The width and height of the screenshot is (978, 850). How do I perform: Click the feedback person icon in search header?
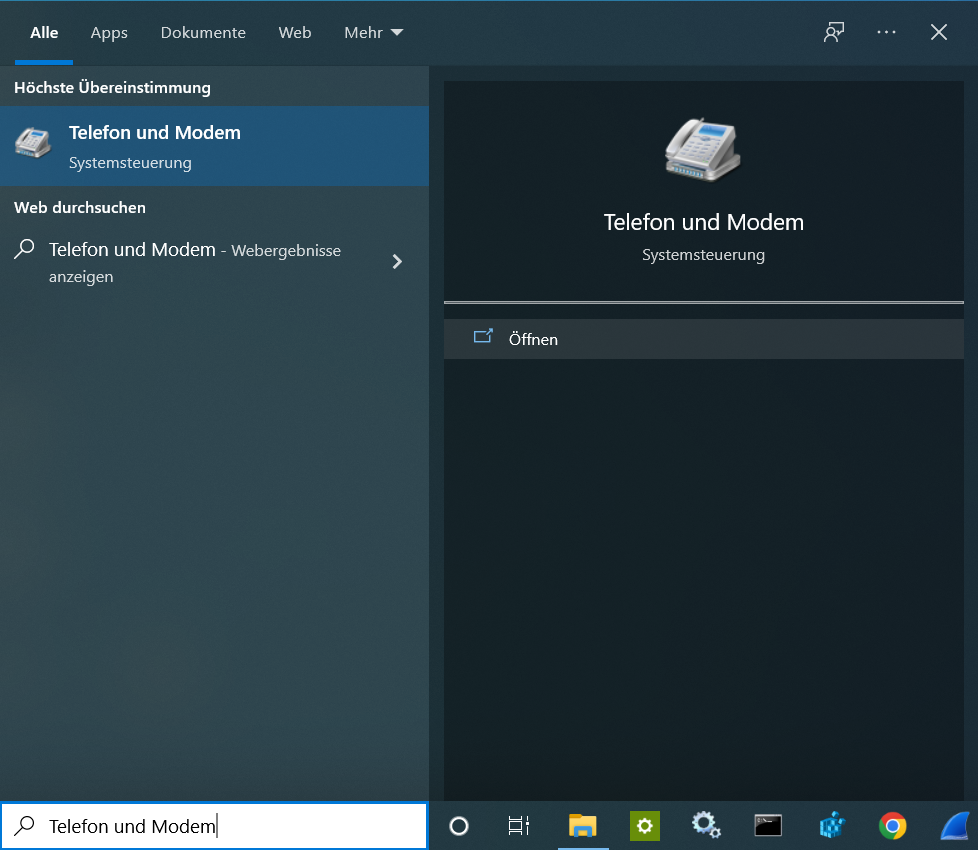point(833,32)
